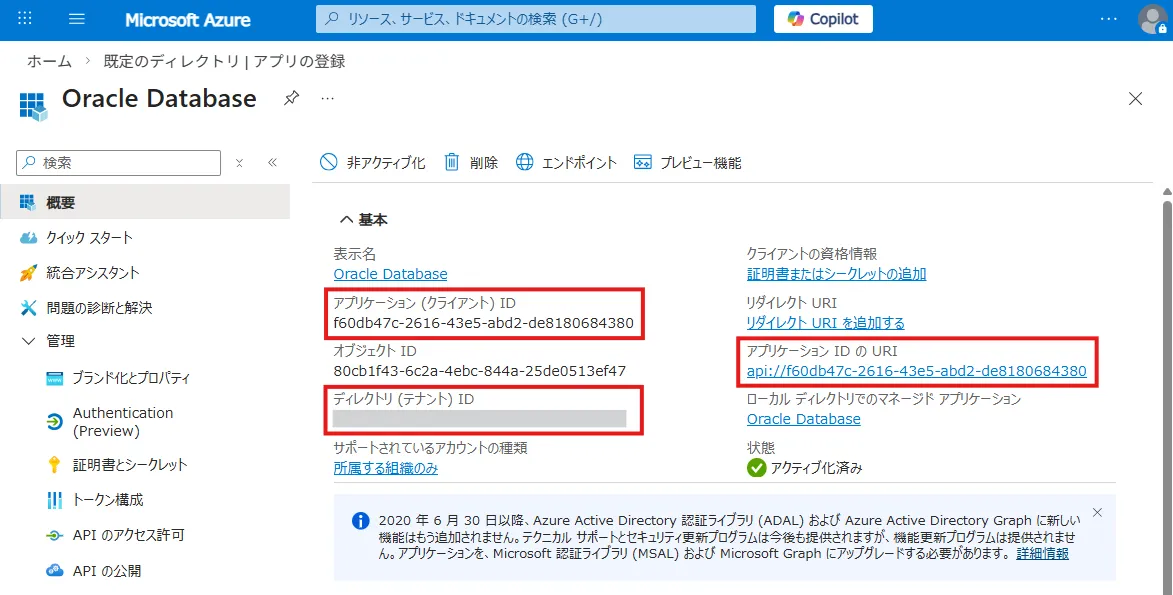Navigate to ホーム via the breadcrumb

[x=49, y=60]
